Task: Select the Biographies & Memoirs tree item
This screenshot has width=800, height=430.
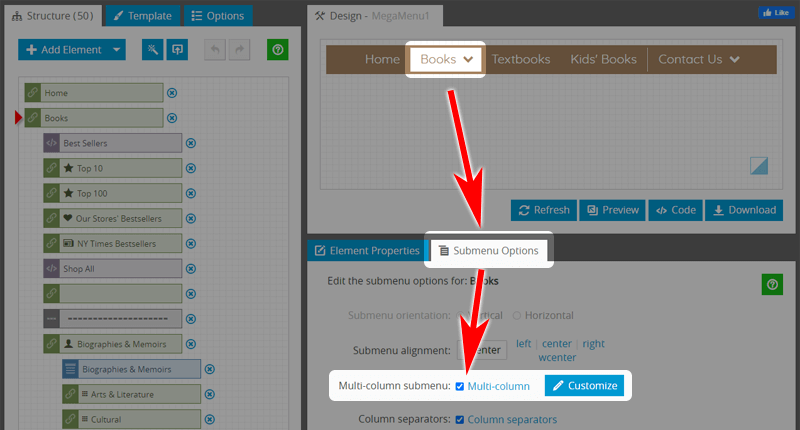Action: coord(130,369)
